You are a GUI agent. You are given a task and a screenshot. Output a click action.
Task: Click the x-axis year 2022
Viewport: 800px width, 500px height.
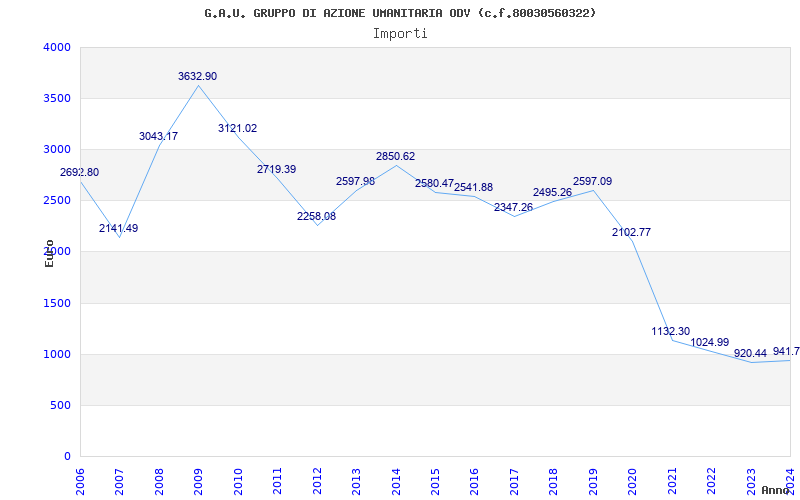[x=711, y=481]
